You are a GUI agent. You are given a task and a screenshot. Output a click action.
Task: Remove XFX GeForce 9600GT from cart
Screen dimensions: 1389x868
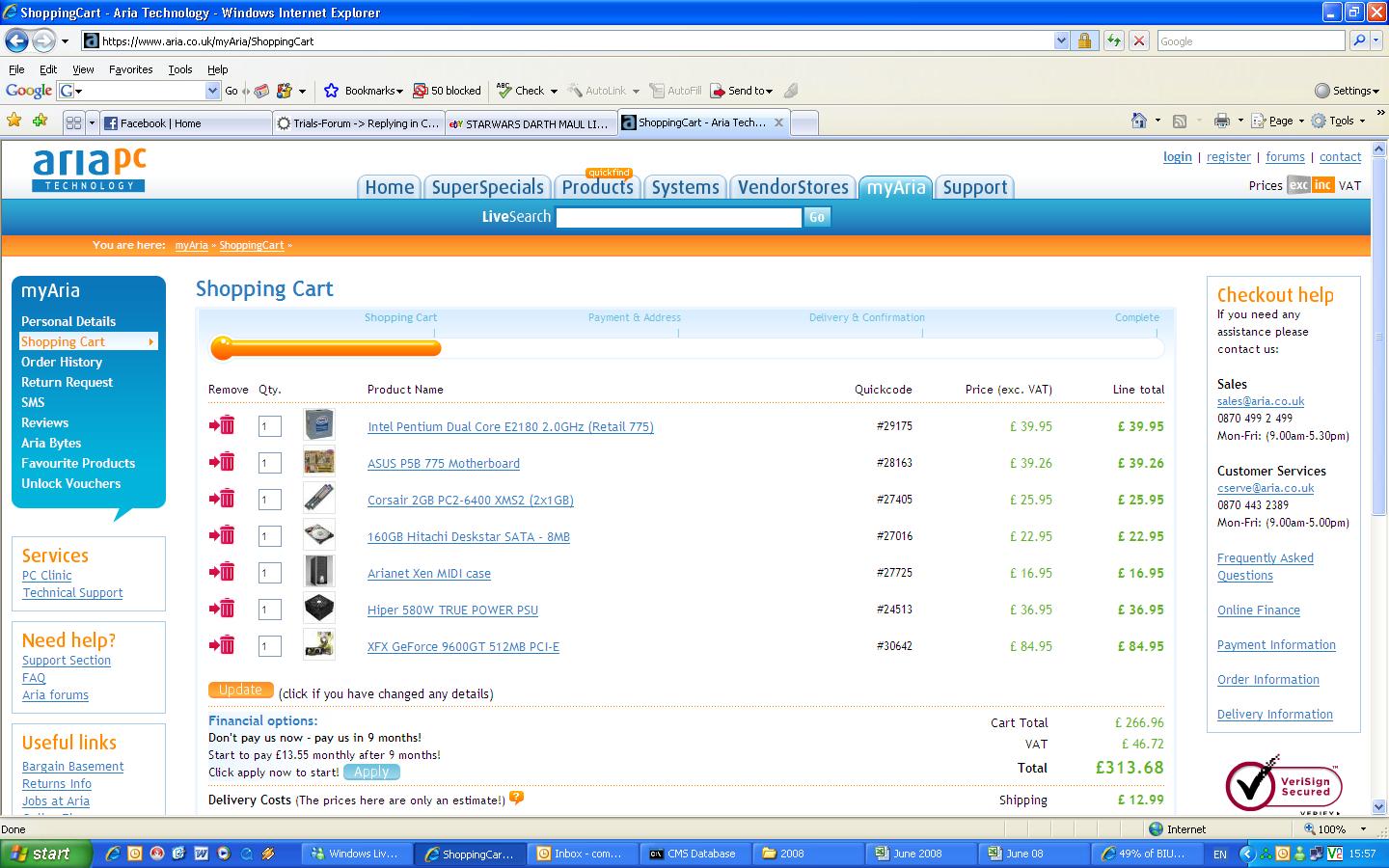222,645
